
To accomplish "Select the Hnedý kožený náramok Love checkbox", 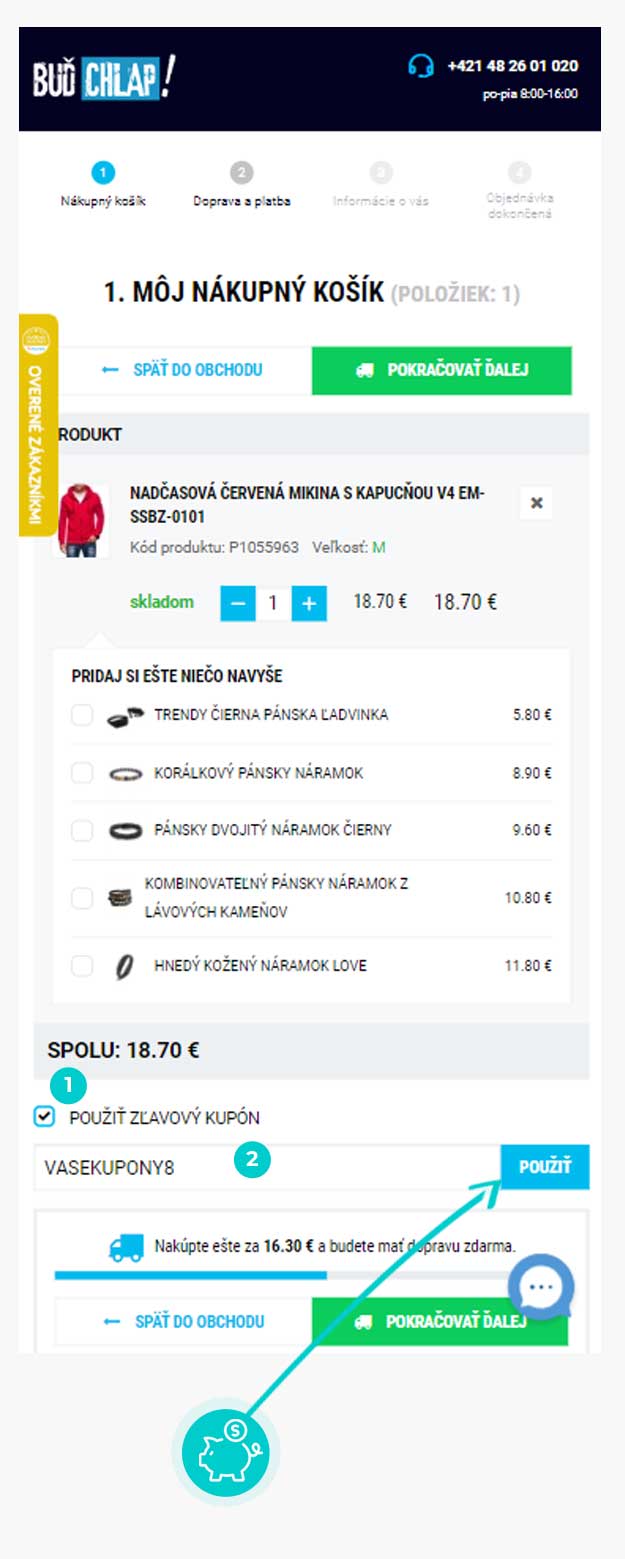I will pos(82,966).
